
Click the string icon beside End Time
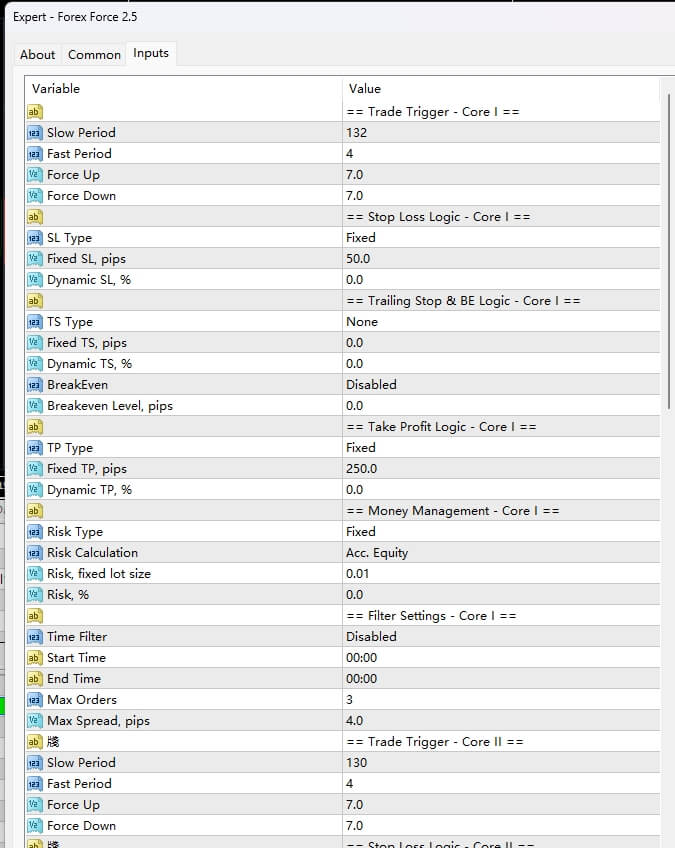pyautogui.click(x=34, y=679)
